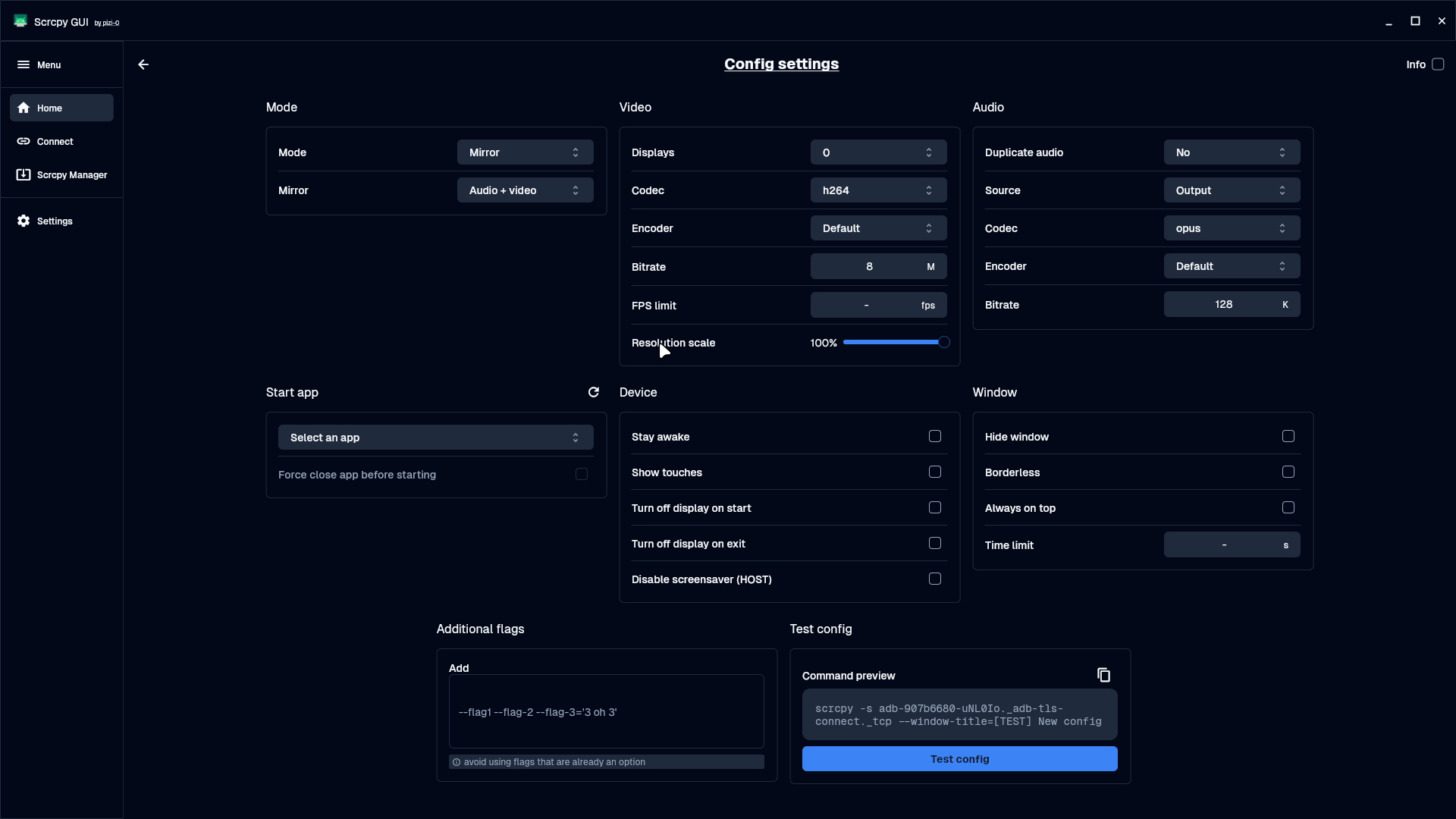
Task: Toggle the Info checkbox
Action: (1437, 64)
